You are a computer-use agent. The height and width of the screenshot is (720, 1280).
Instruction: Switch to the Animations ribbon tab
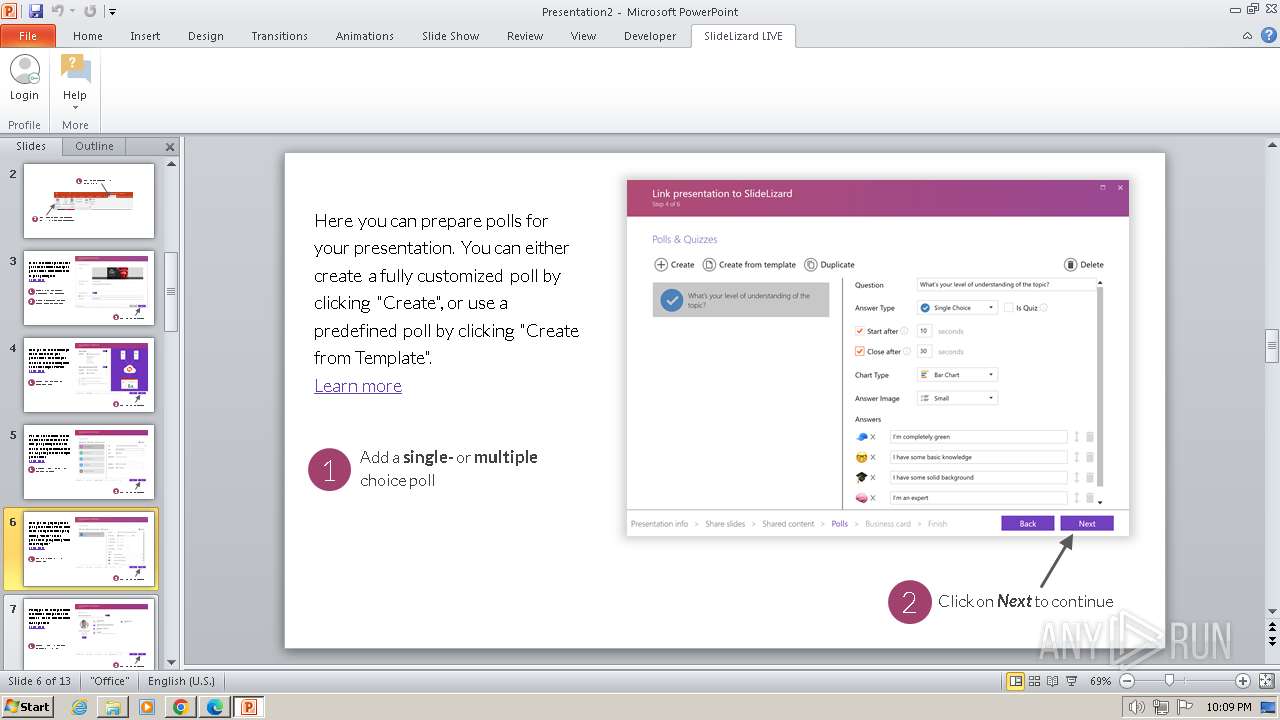pyautogui.click(x=365, y=36)
